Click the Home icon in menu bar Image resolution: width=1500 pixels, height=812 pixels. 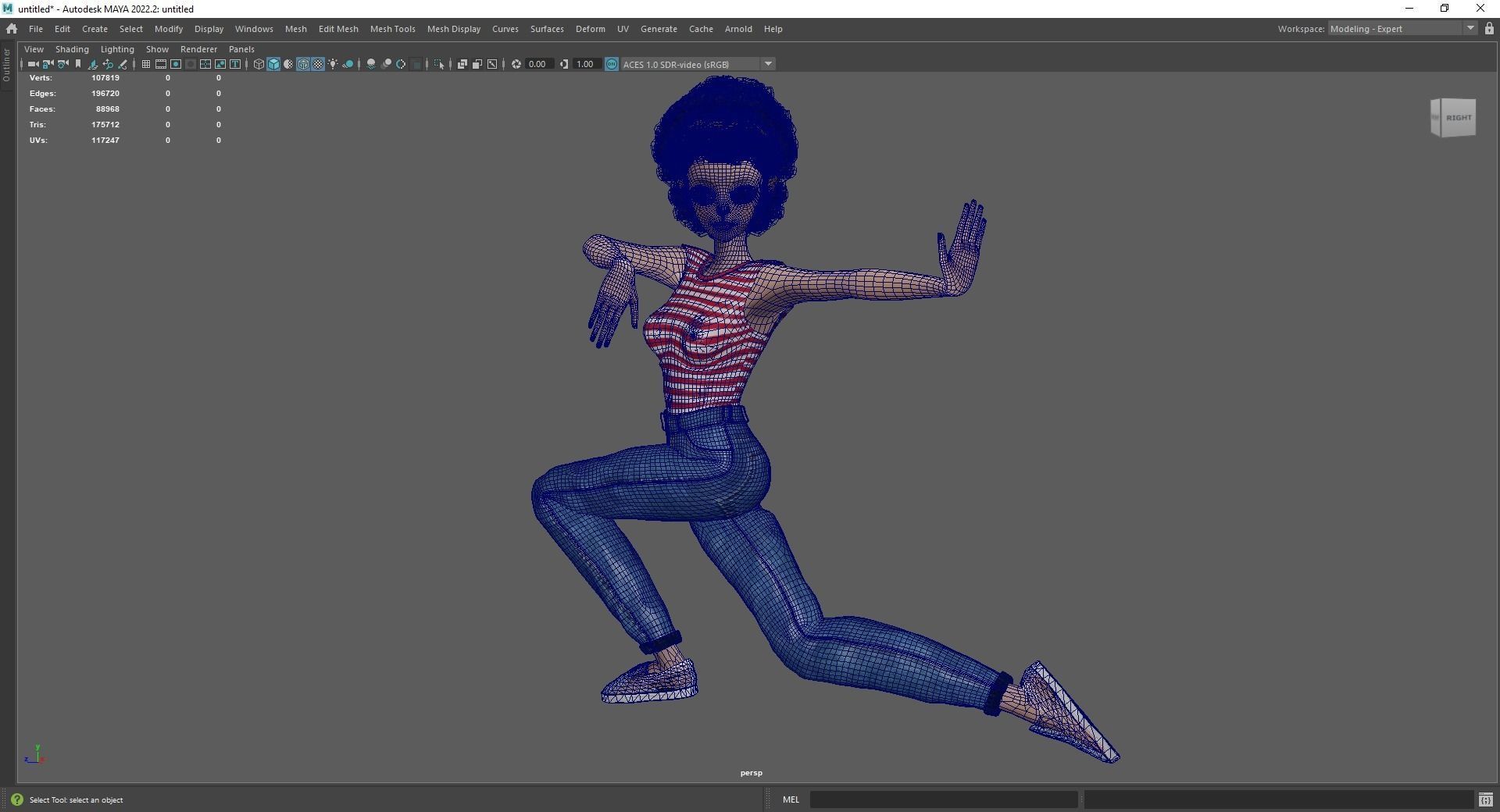click(12, 29)
